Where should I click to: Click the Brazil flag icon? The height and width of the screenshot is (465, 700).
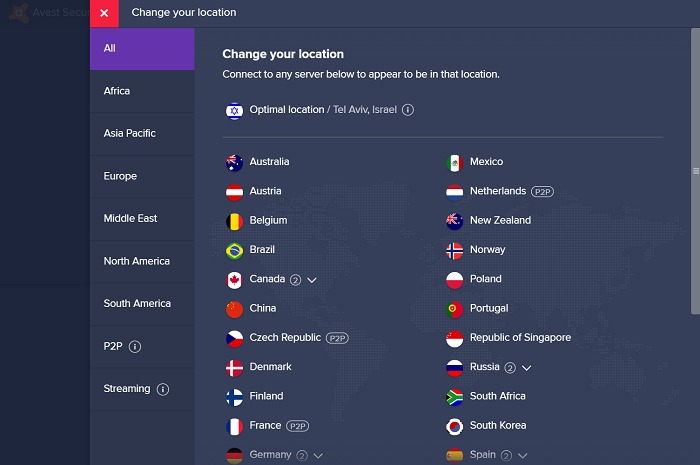235,250
